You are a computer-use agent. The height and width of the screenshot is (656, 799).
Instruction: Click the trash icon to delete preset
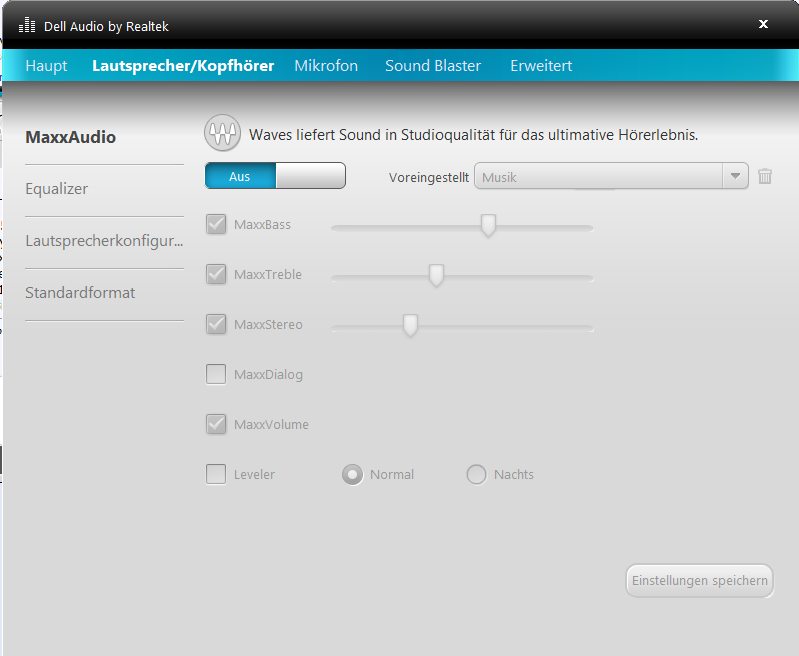[x=765, y=176]
